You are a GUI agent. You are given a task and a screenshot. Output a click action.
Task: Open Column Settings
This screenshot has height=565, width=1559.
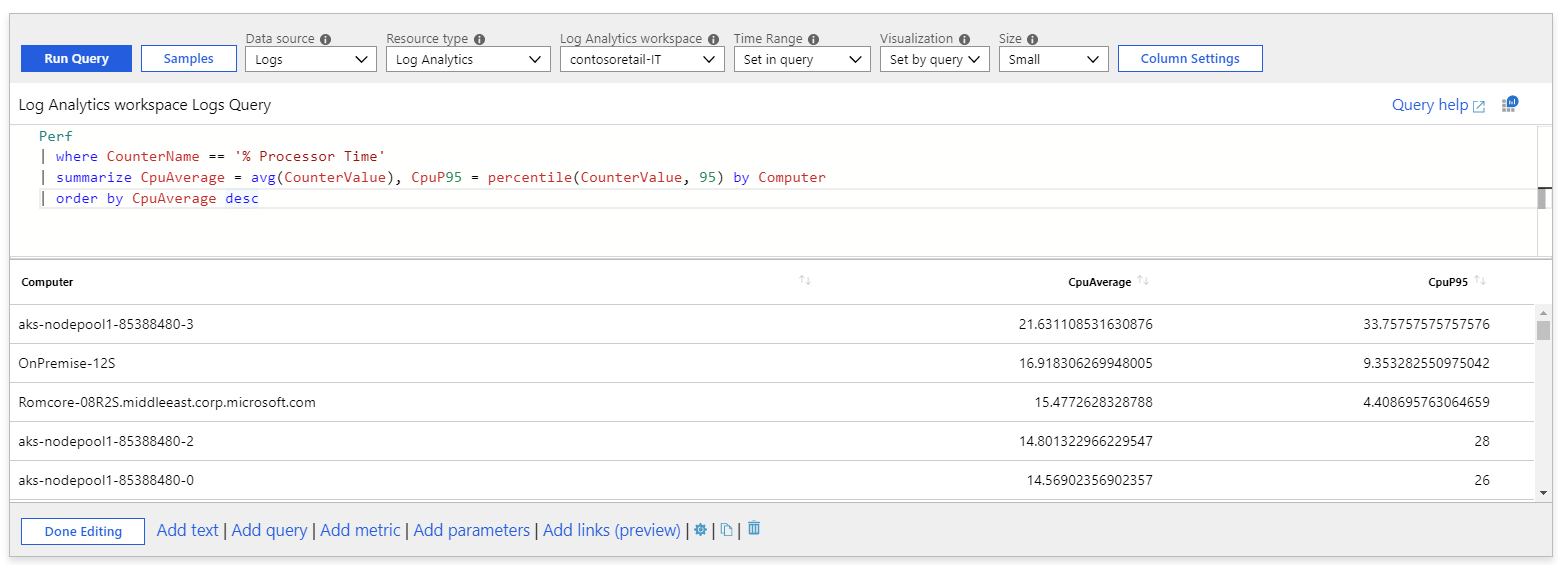pos(1190,59)
